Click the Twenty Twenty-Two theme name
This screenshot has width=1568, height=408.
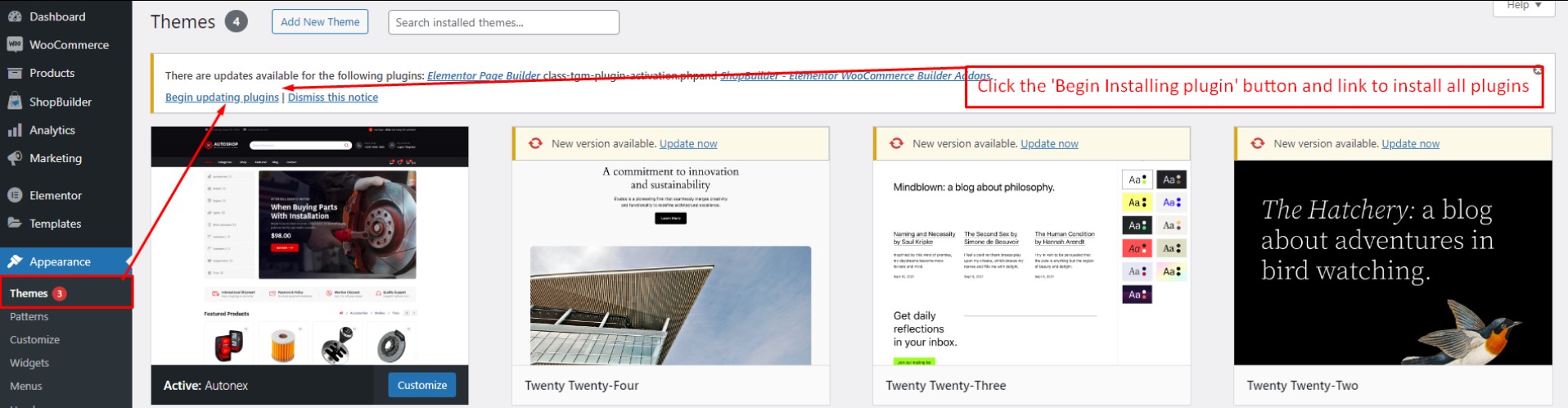click(1302, 385)
